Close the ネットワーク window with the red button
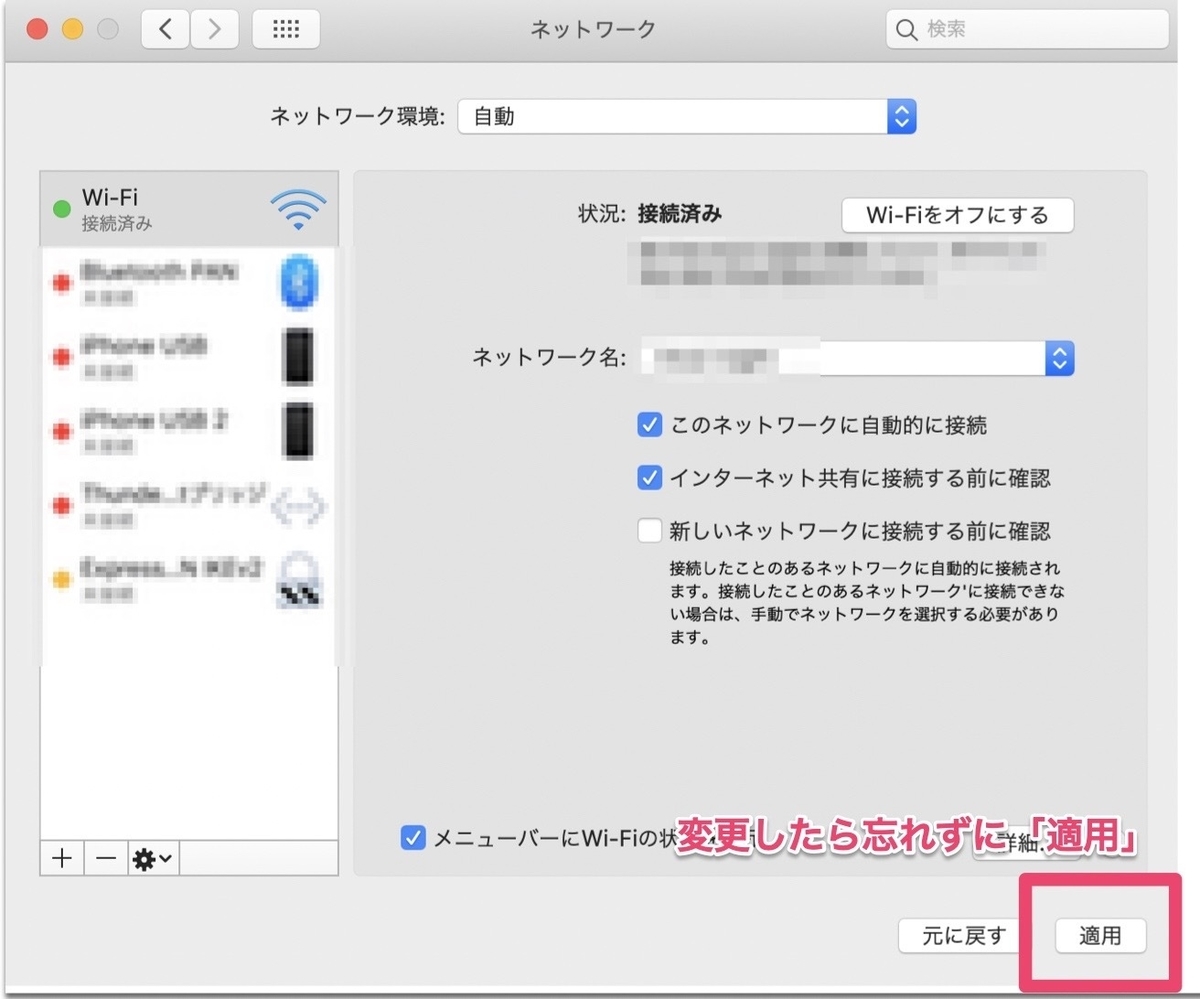Screen dimensions: 1200x999 [37, 29]
